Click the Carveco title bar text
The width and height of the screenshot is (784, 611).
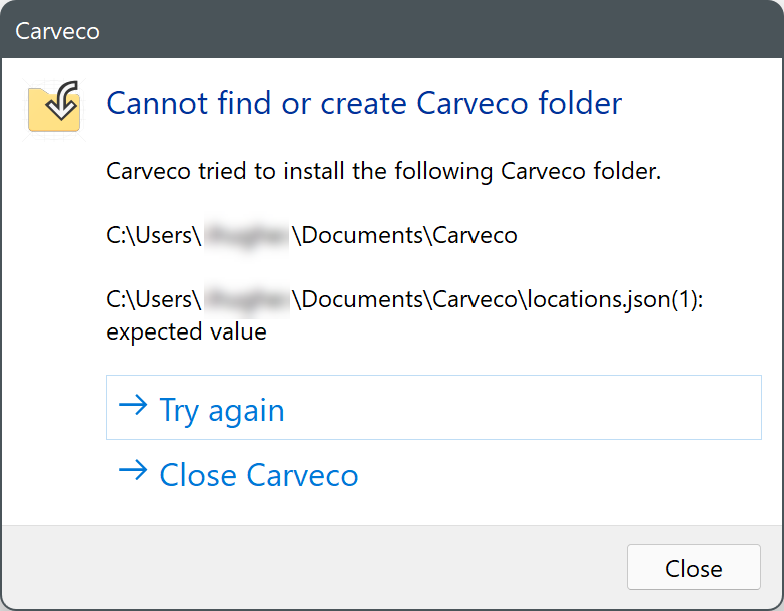pyautogui.click(x=58, y=31)
